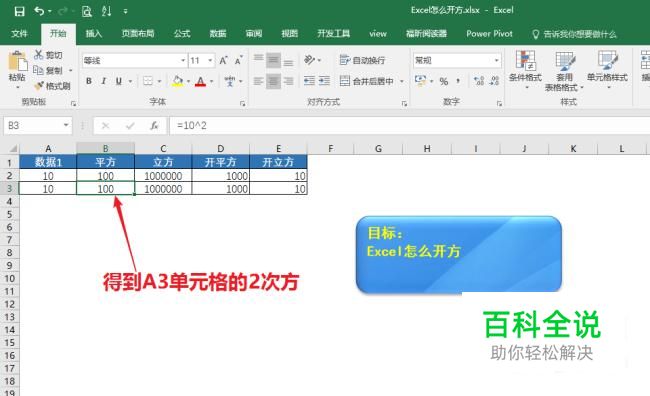This screenshot has width=650, height=396.
Task: Click the Borders icon
Action: pyautogui.click(x=148, y=81)
